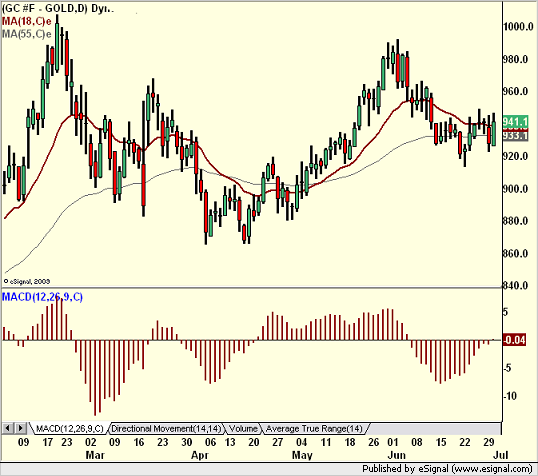Select the Volume indicator tab
Screen dimensions: 538x476
[x=243, y=429]
